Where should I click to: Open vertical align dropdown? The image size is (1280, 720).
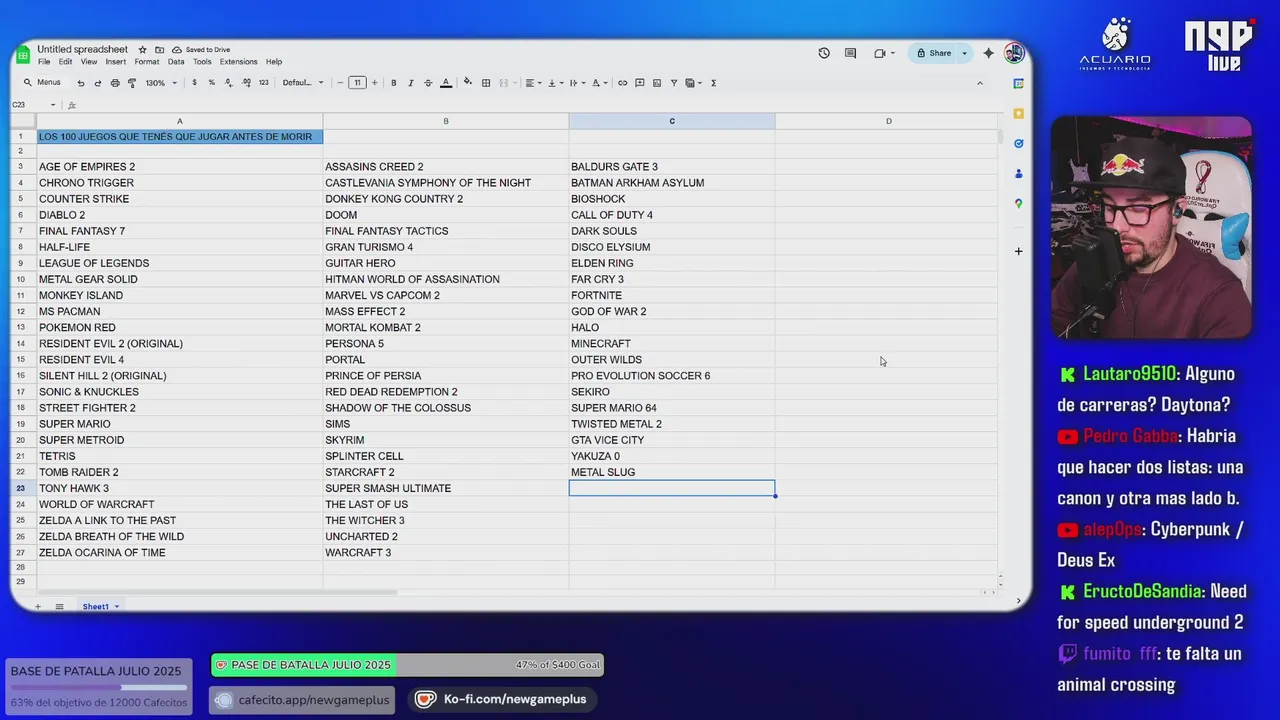point(554,83)
